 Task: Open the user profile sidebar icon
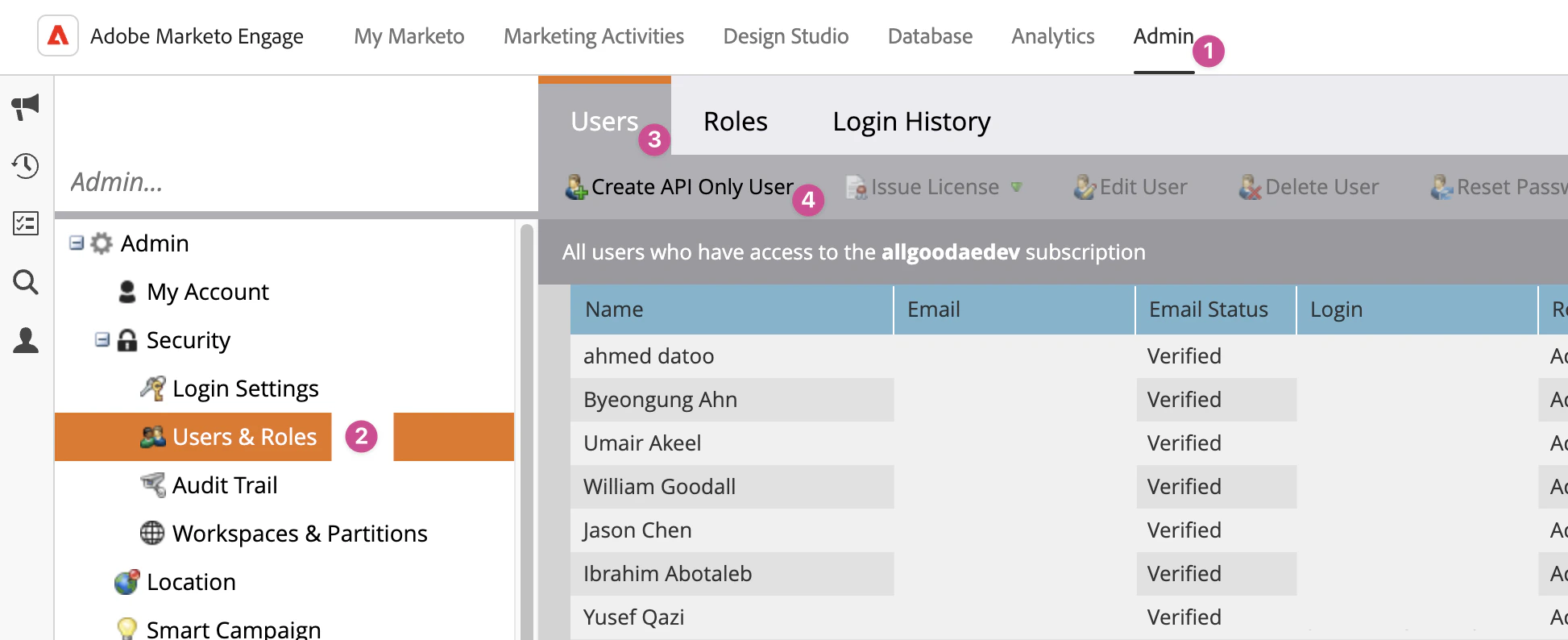coord(26,340)
